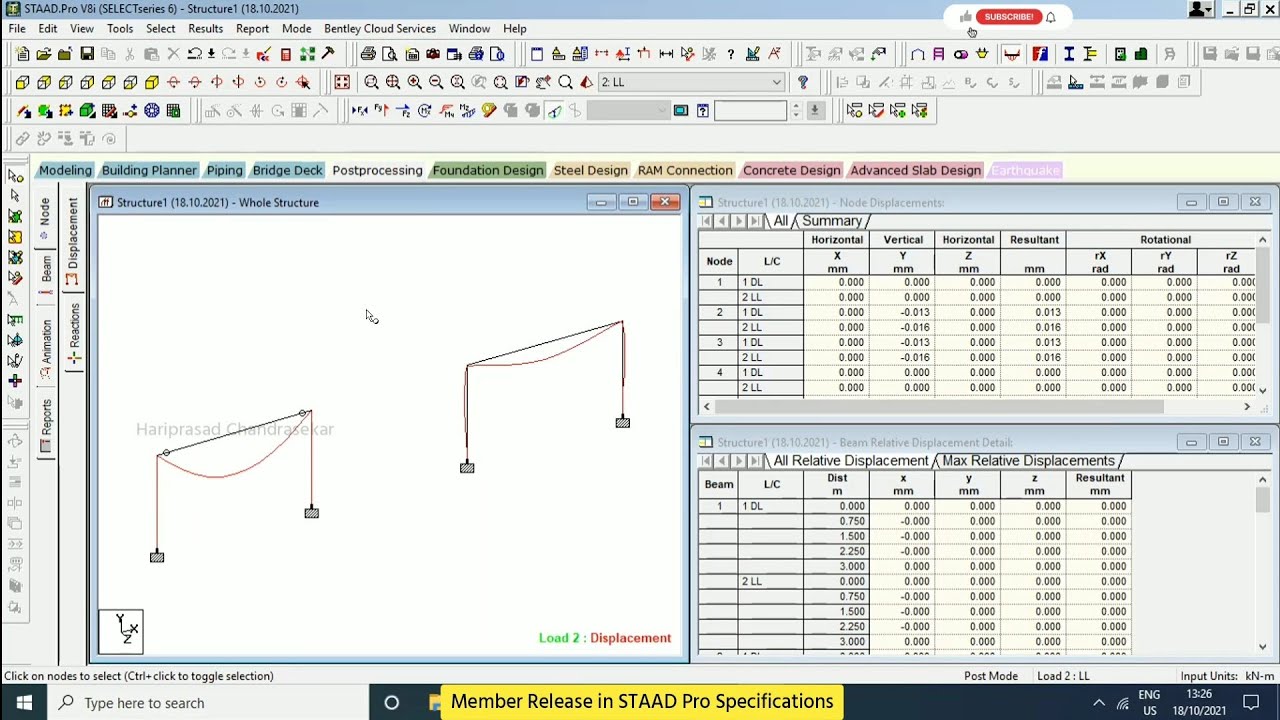Open the load case dropdown showing 2: LL

691,82
